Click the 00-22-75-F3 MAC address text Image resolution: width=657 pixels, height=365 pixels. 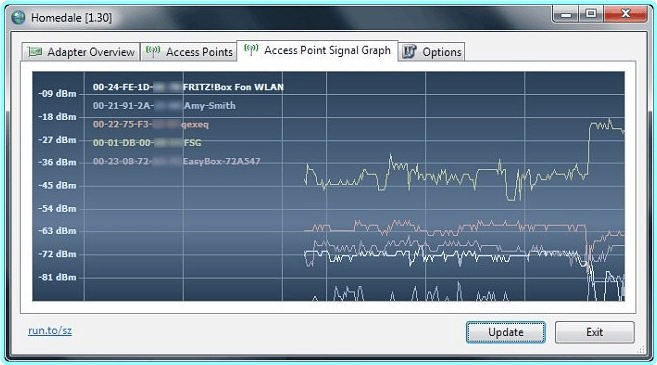coord(122,124)
